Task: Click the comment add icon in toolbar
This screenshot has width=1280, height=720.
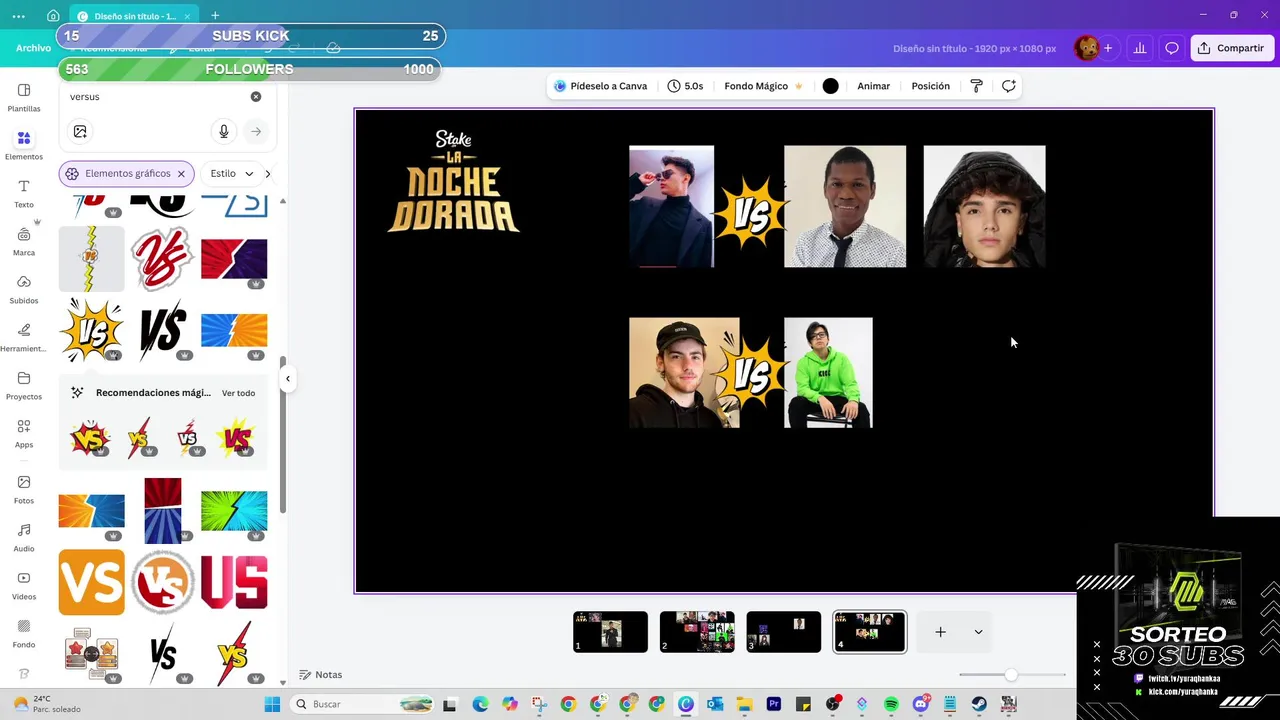Action: point(1009,86)
